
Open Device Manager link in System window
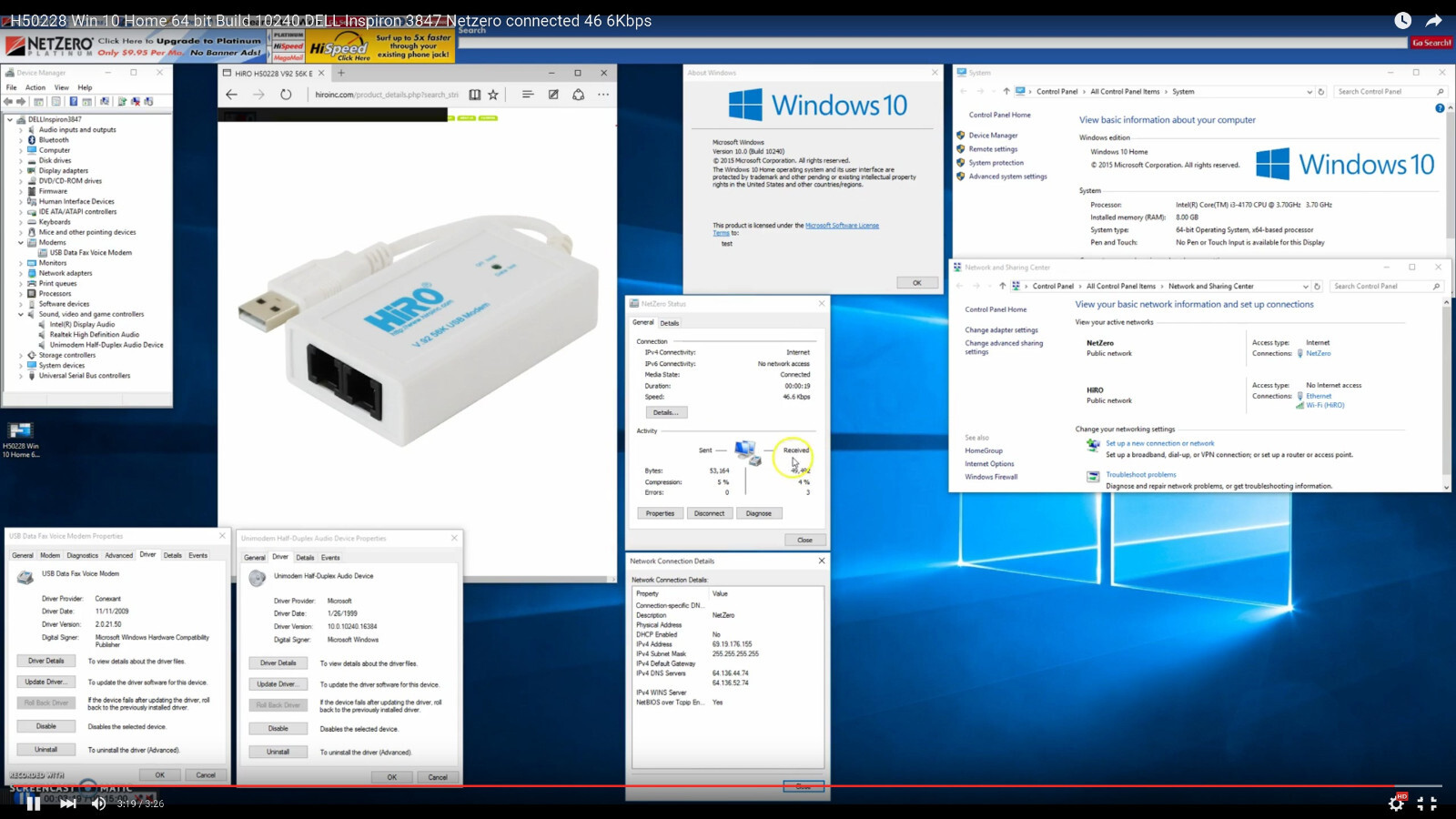click(x=993, y=135)
